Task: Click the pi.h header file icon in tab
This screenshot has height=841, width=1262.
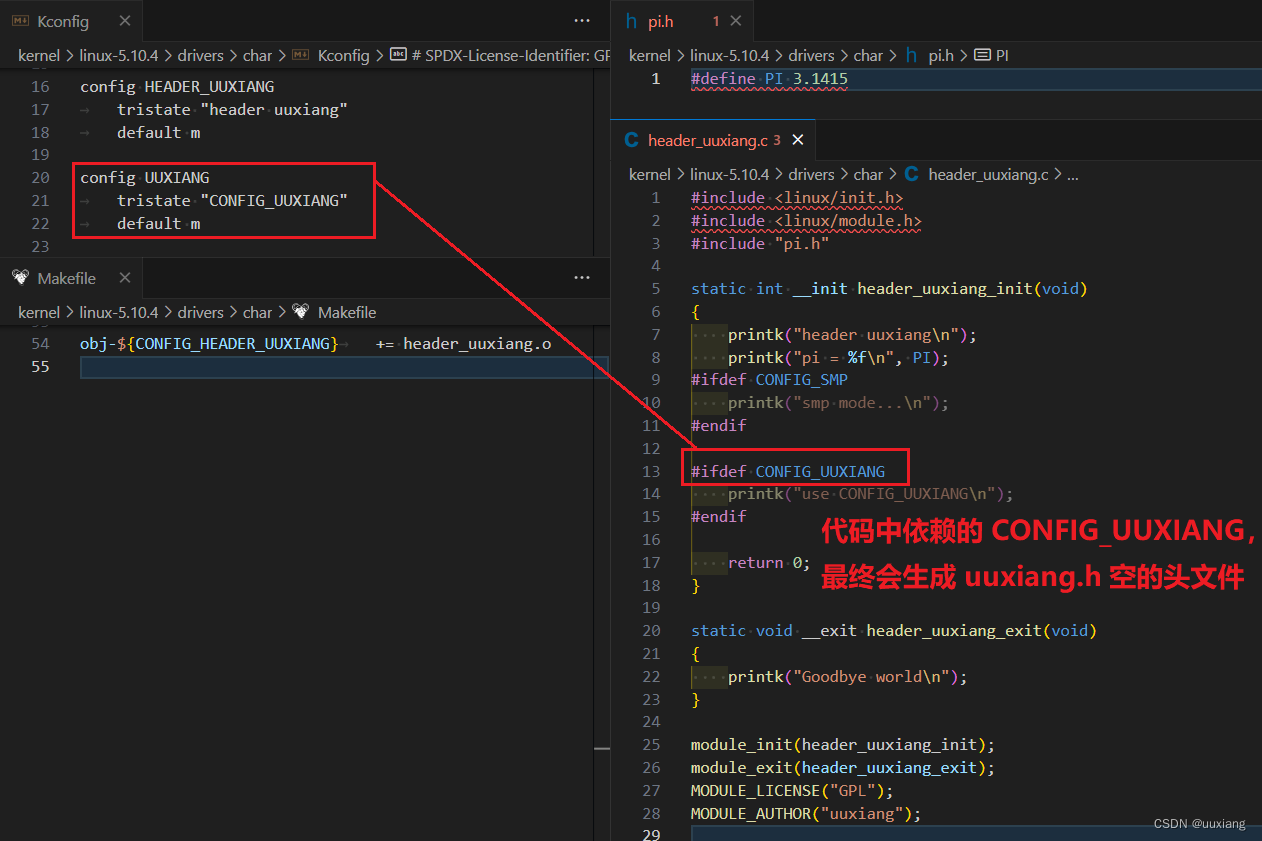Action: pos(631,21)
